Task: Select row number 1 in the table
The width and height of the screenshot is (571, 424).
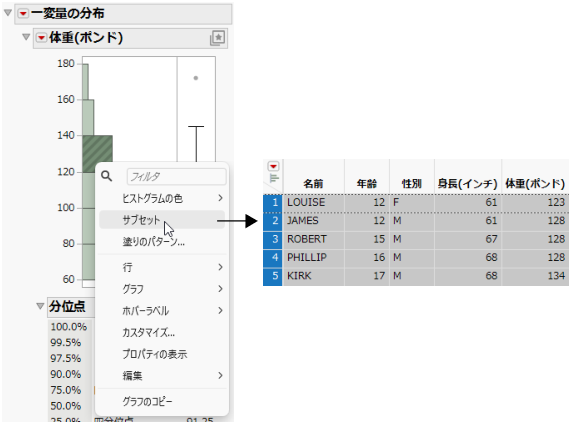Action: click(273, 203)
